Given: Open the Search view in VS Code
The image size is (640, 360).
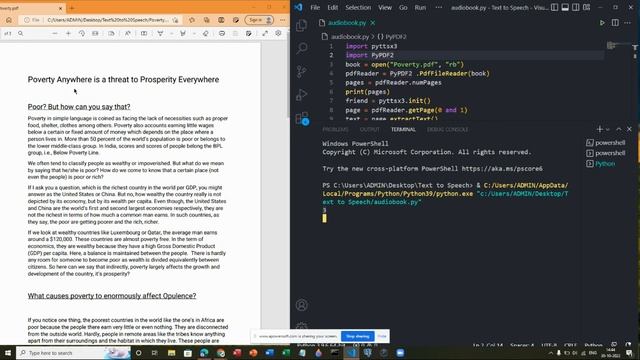Looking at the screenshot, I should click(302, 48).
